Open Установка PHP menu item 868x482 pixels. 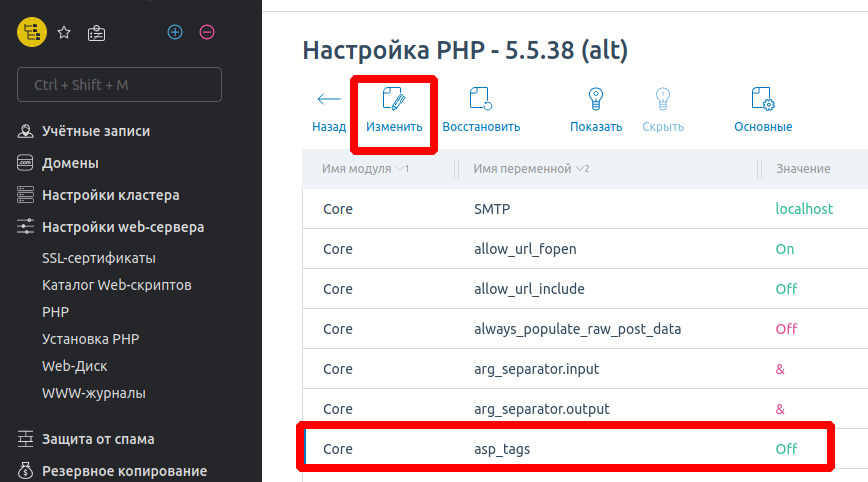(90, 339)
